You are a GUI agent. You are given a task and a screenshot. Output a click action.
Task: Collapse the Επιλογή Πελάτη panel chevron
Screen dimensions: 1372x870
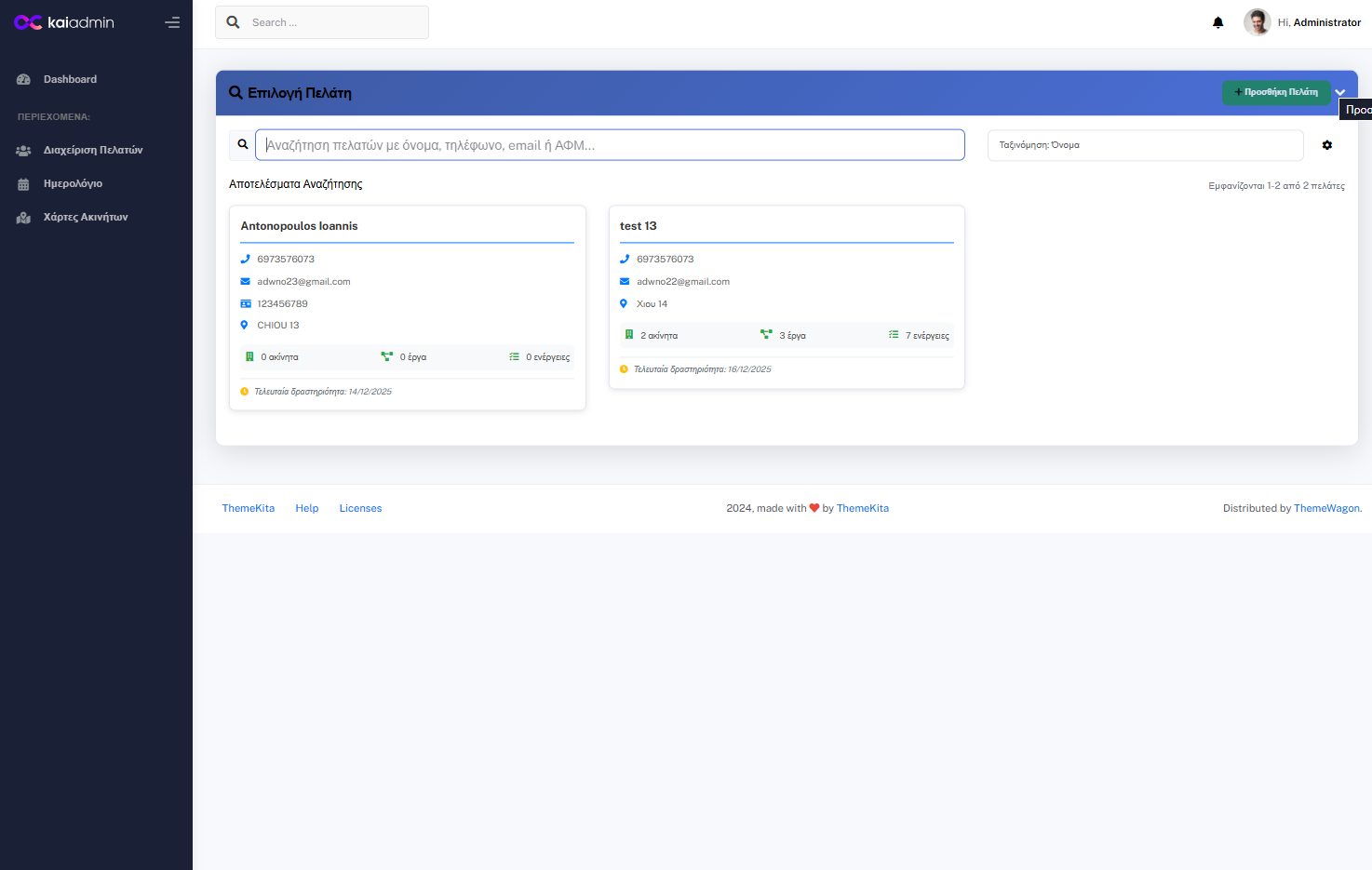1340,92
